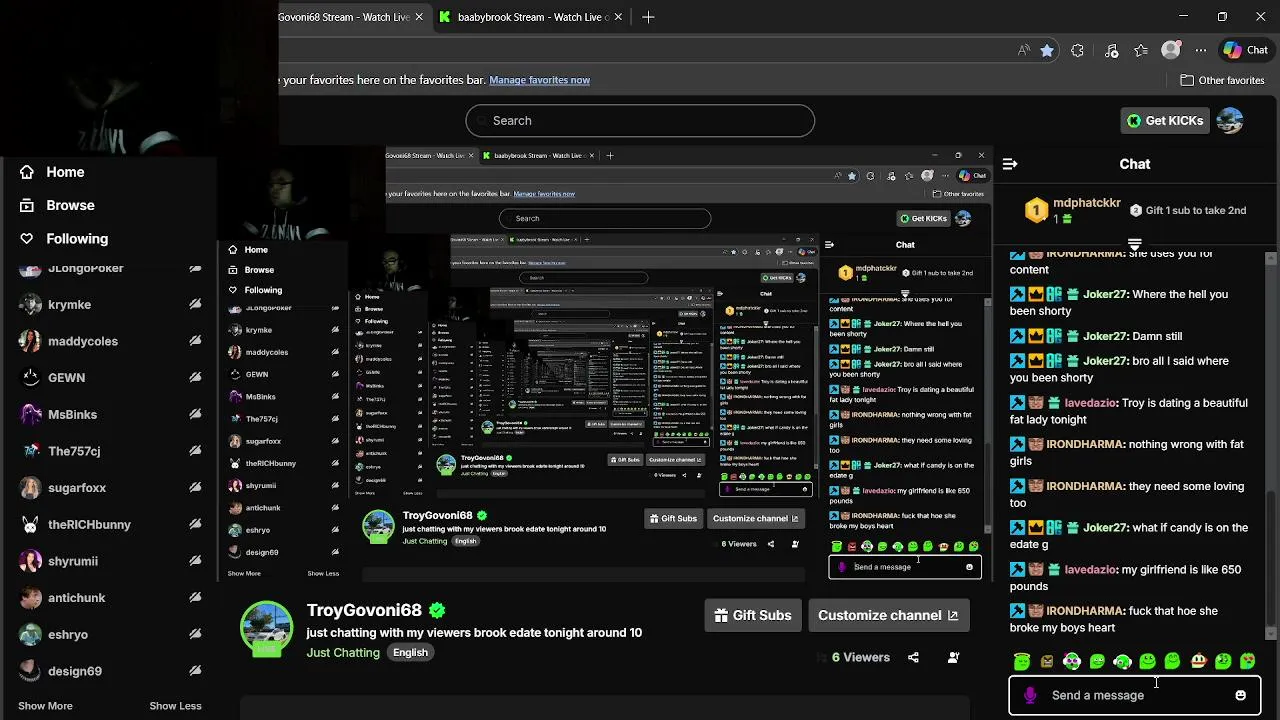The image size is (1280, 720).
Task: Open Customize channel
Action: click(x=888, y=615)
